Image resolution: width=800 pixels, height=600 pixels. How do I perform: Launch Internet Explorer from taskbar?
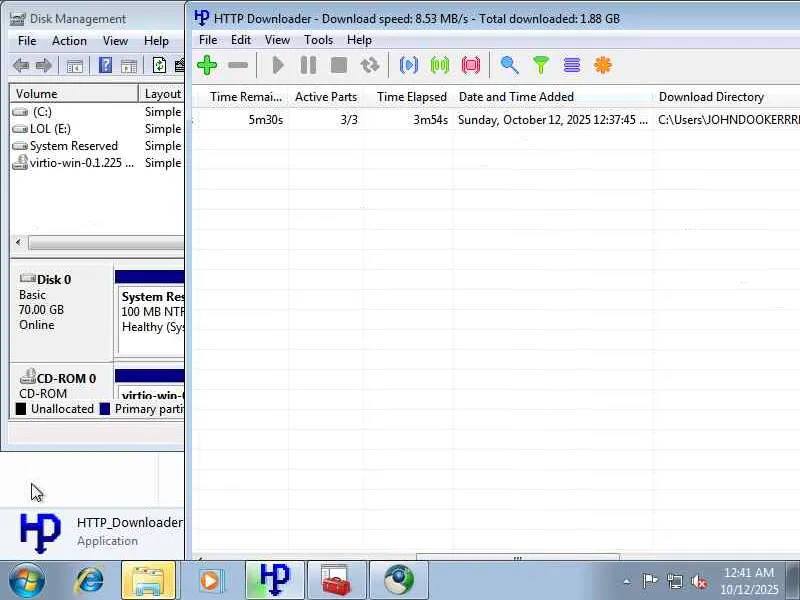click(x=89, y=580)
